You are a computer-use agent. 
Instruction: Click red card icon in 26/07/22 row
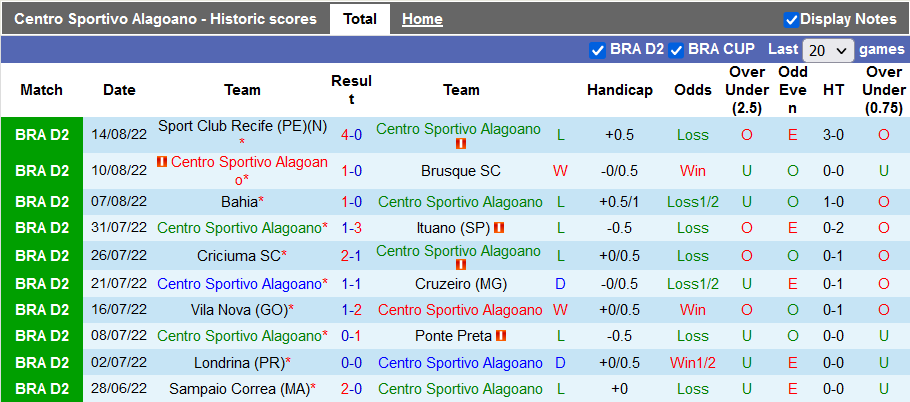click(461, 265)
